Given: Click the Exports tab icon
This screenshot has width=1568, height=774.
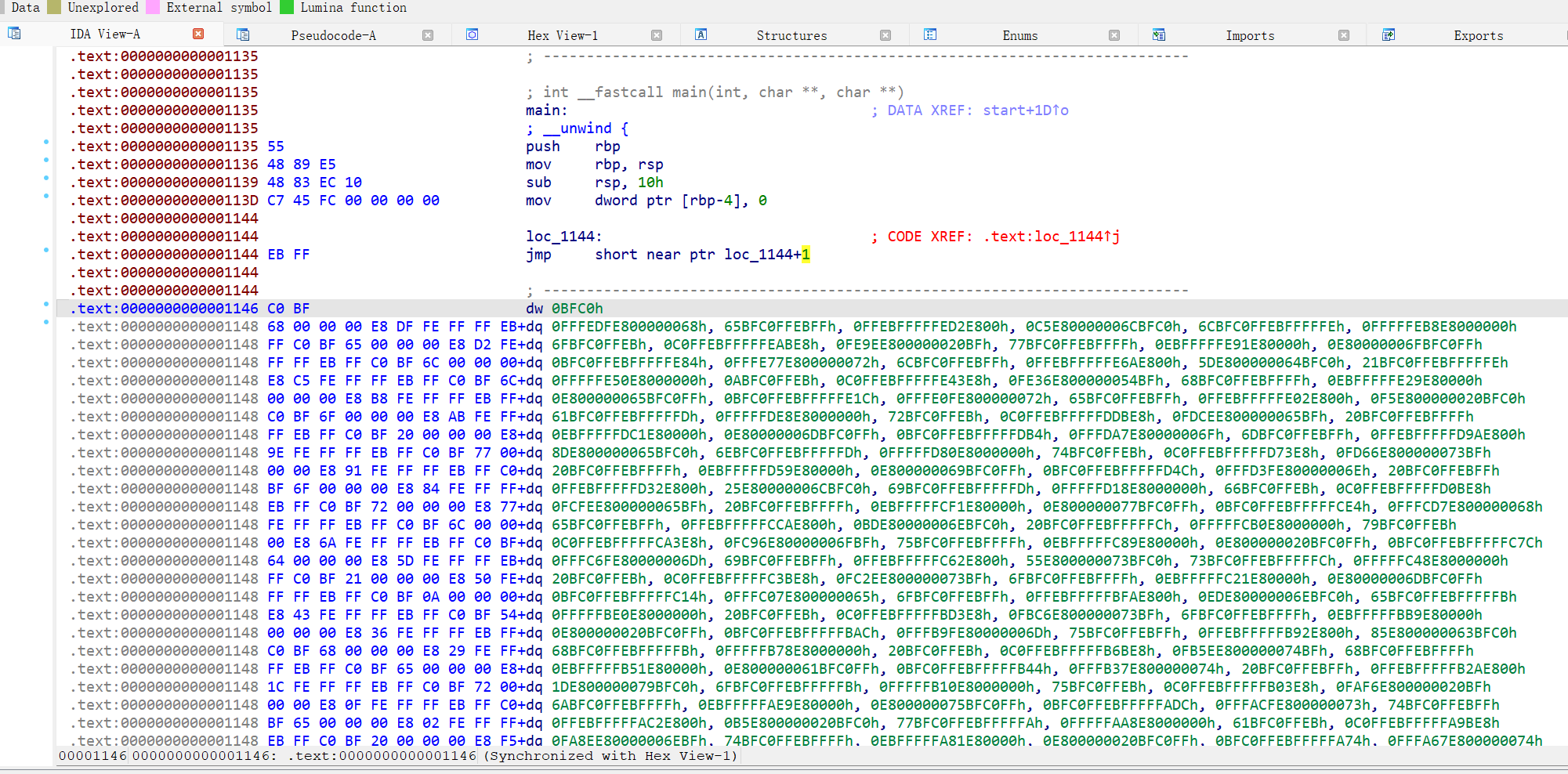Looking at the screenshot, I should pyautogui.click(x=1389, y=34).
